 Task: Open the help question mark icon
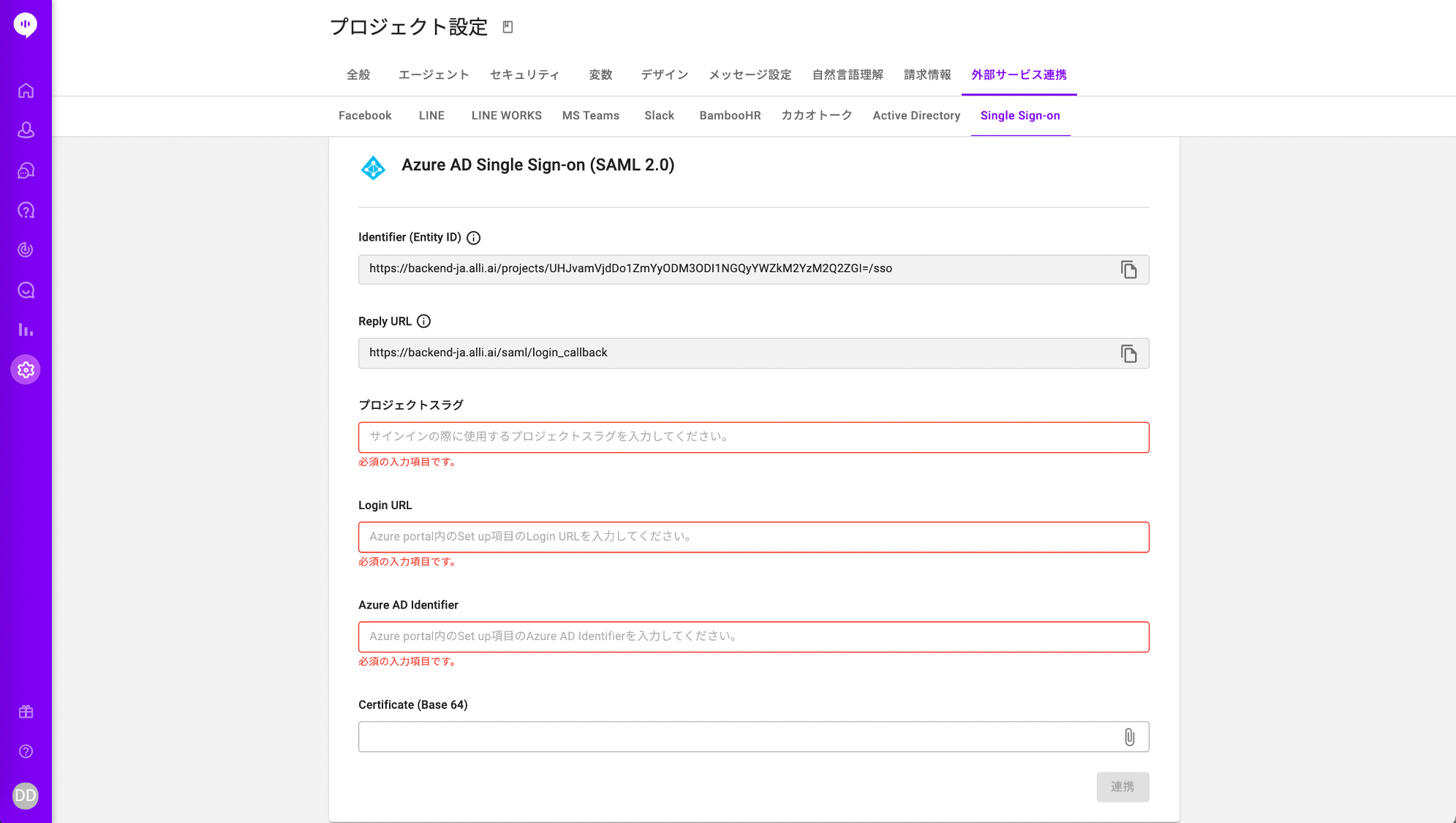pos(26,751)
